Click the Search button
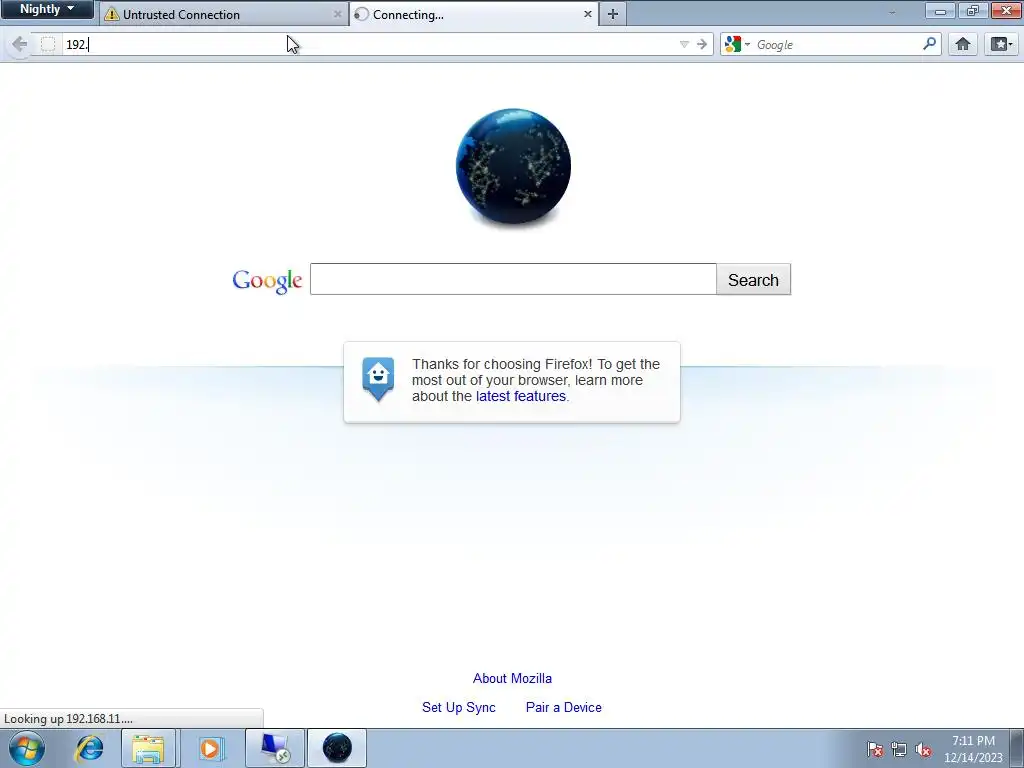The width and height of the screenshot is (1024, 768). pos(754,280)
